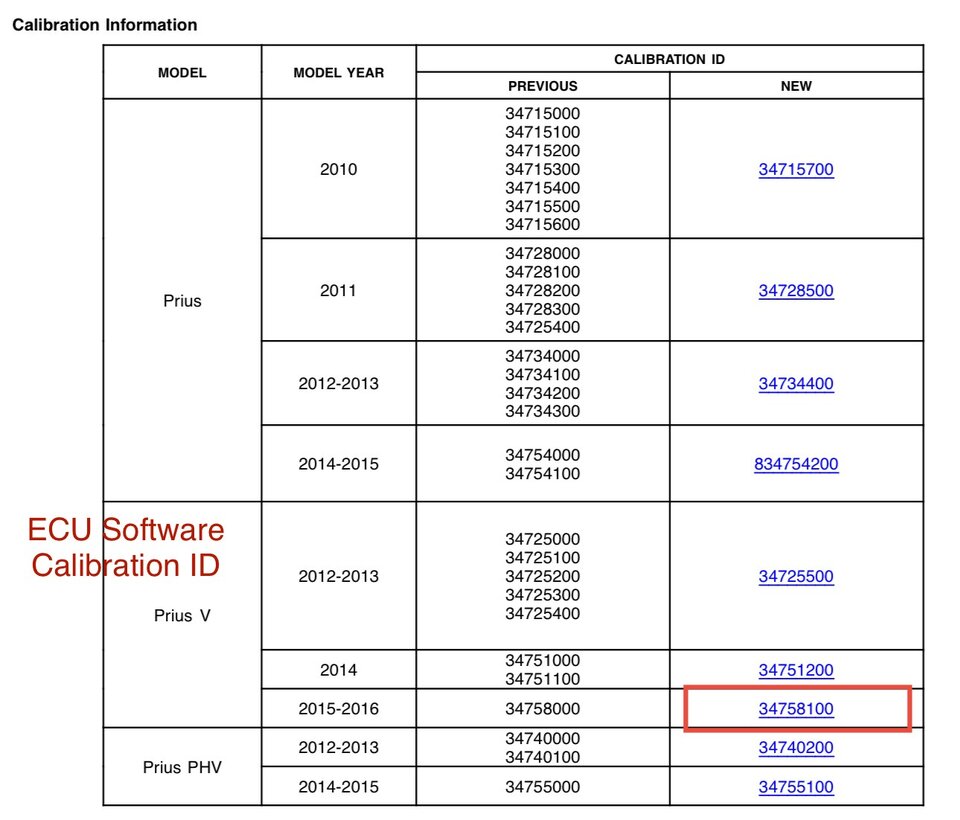Click the 834754200 new calibration link
960x820 pixels.
(x=796, y=464)
